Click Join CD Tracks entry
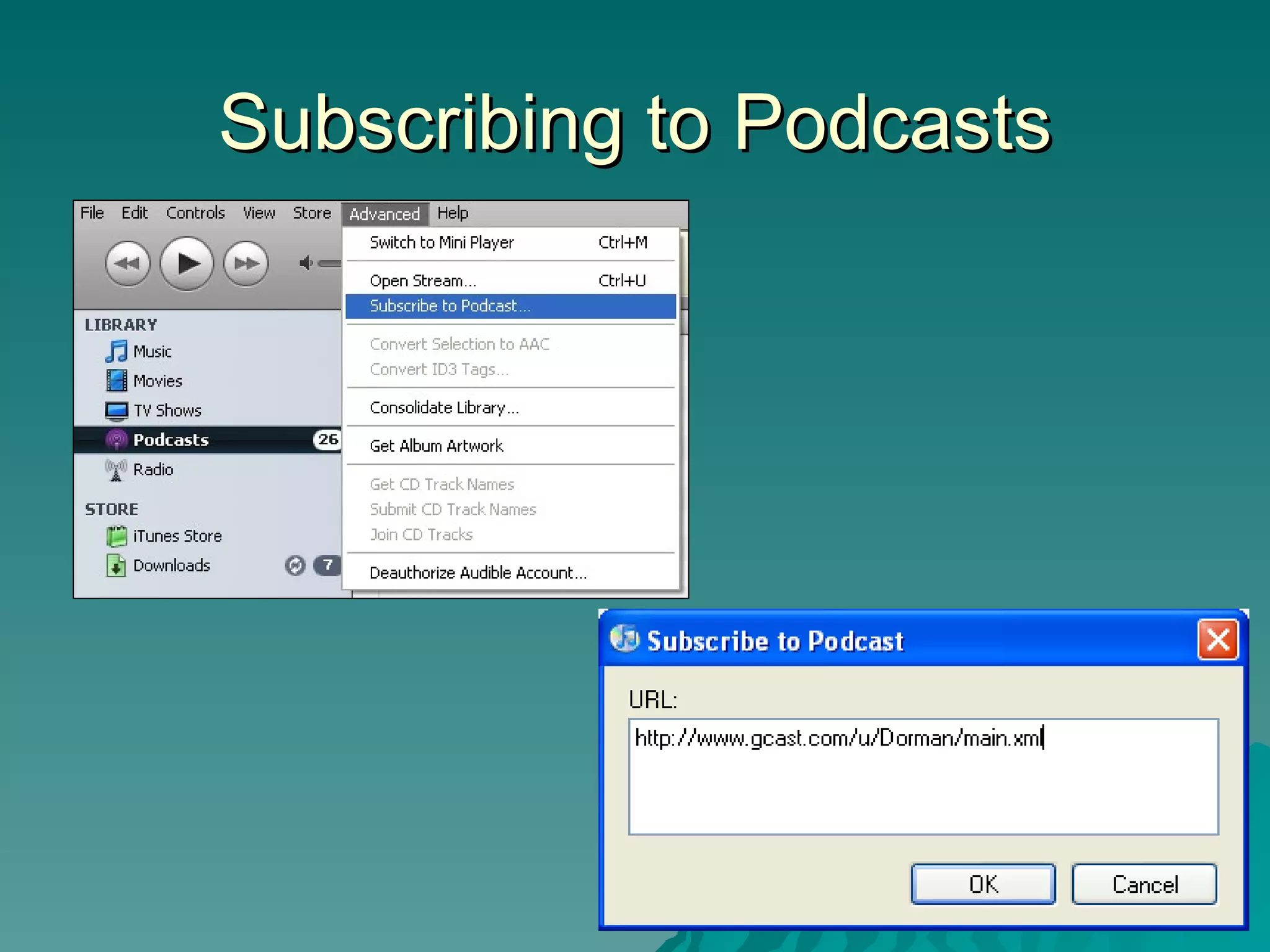 tap(510, 534)
